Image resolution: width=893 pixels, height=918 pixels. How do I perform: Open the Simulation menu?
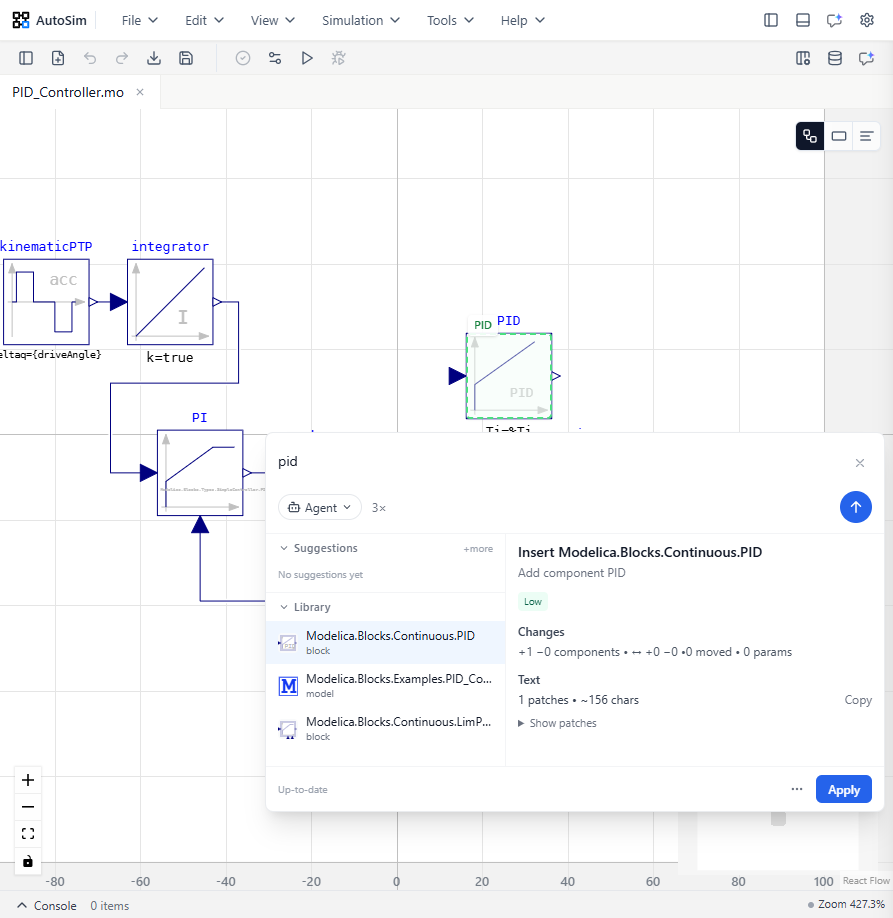pyautogui.click(x=360, y=20)
